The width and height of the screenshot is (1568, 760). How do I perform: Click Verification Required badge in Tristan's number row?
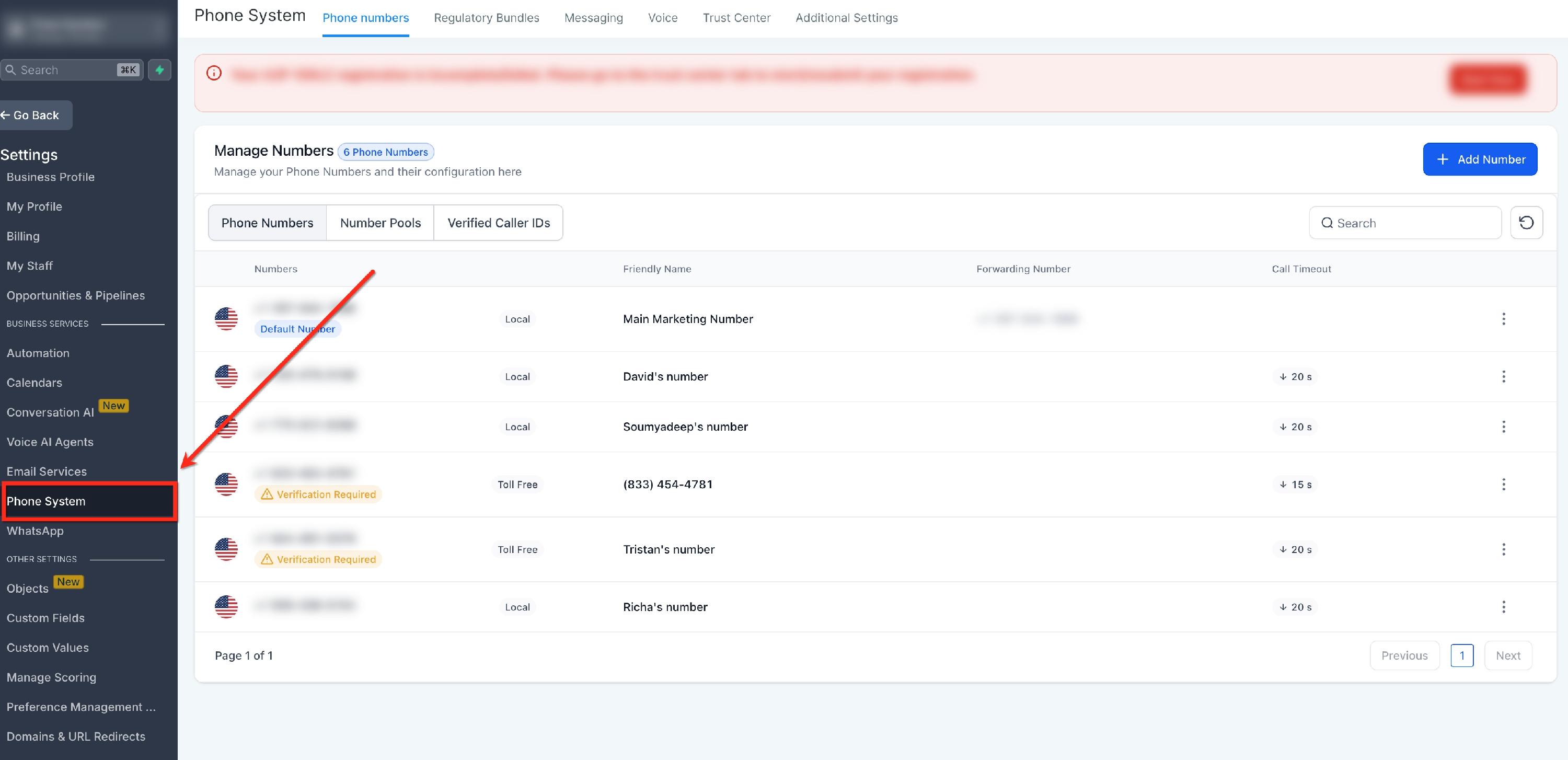point(318,559)
